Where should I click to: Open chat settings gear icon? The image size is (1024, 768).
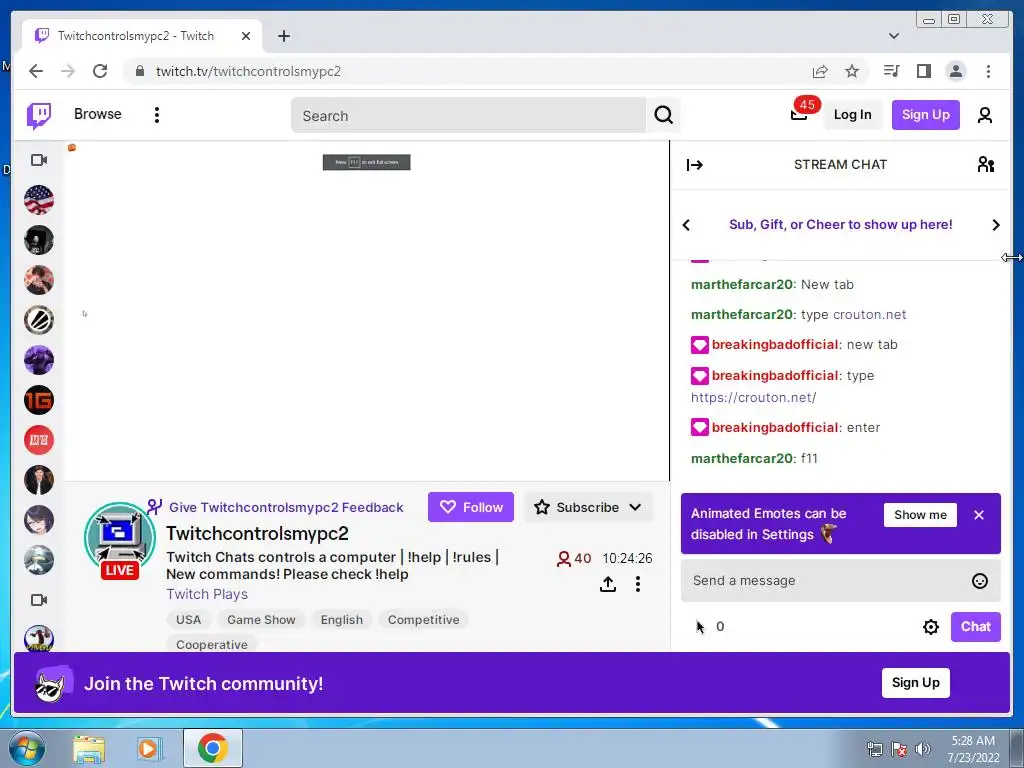931,627
